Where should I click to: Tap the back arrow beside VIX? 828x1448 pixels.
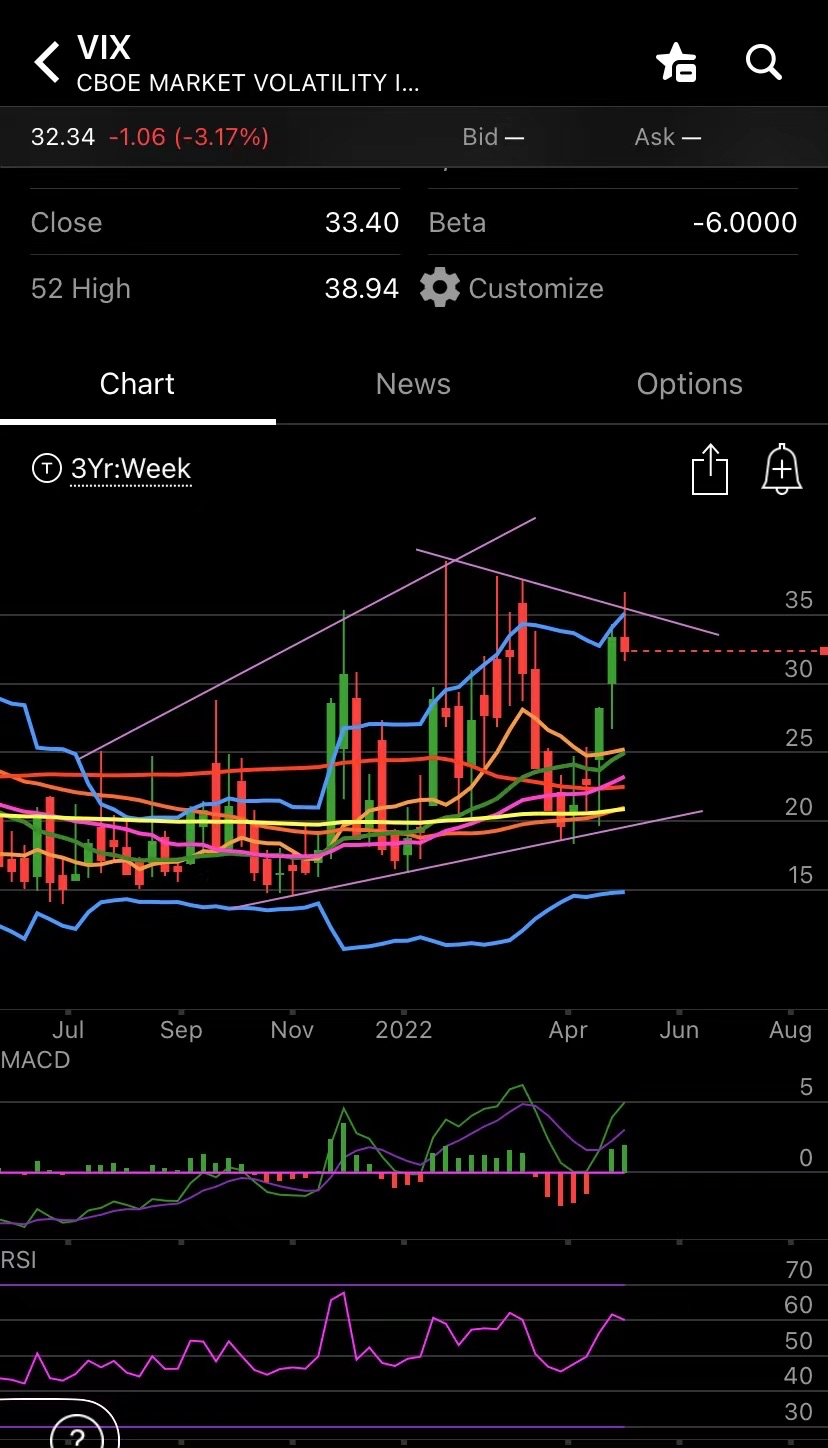(47, 62)
